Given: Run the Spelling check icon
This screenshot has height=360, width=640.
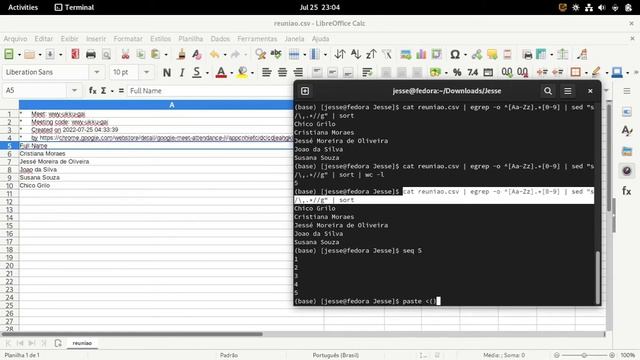Looking at the screenshot, I should (276, 54).
